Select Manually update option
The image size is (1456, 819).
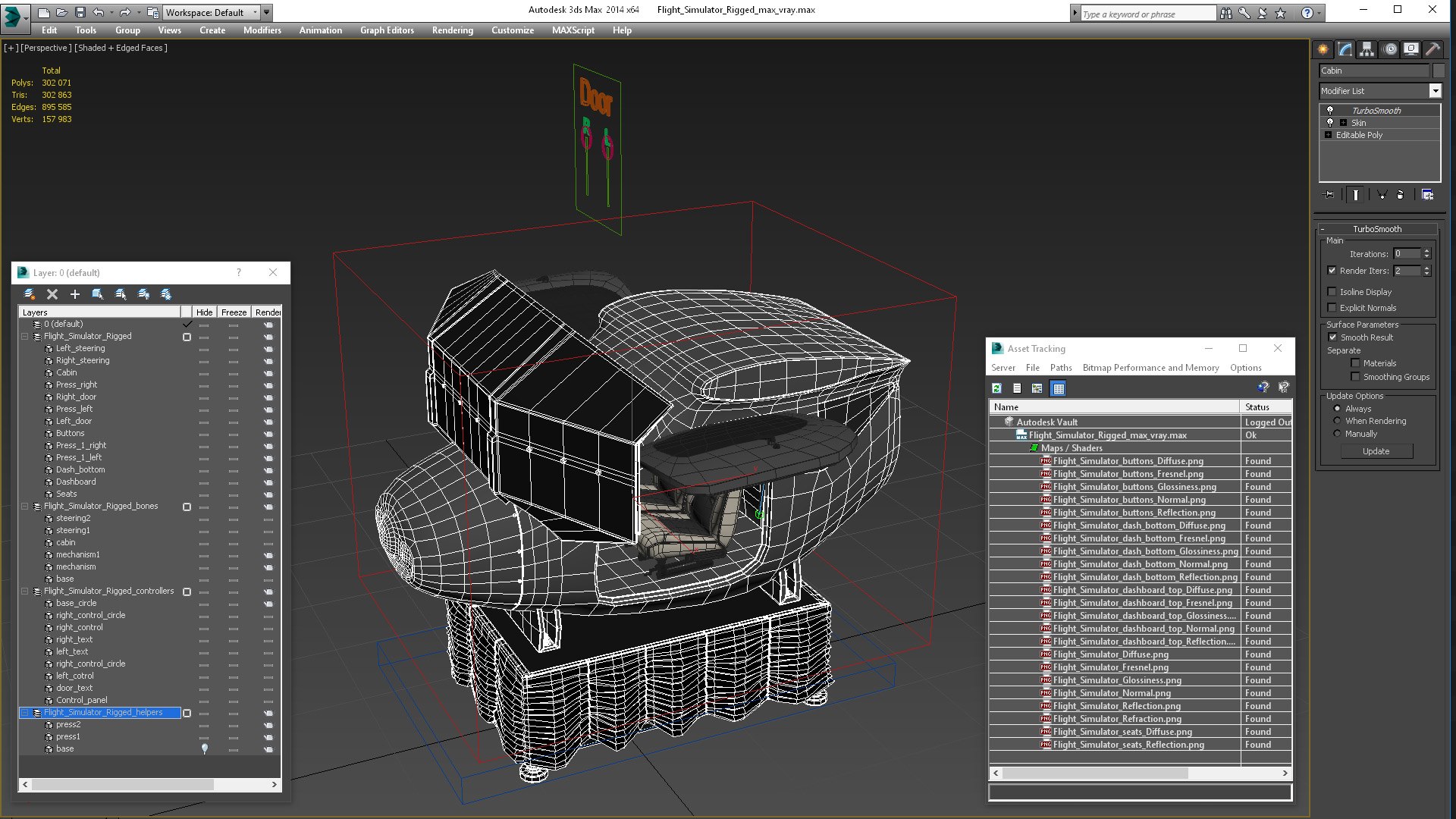(1337, 434)
